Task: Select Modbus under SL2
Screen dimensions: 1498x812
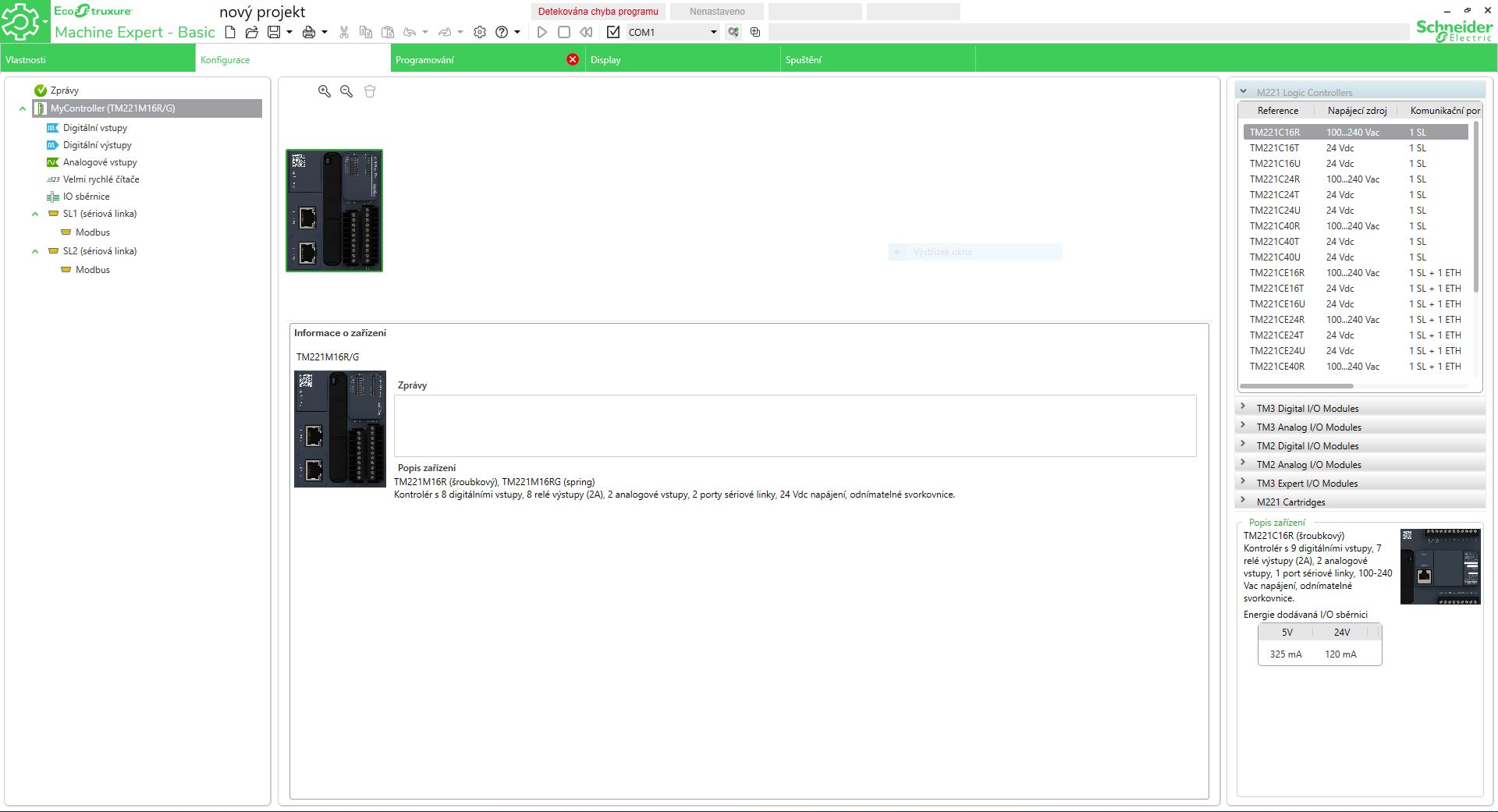Action: (x=92, y=270)
